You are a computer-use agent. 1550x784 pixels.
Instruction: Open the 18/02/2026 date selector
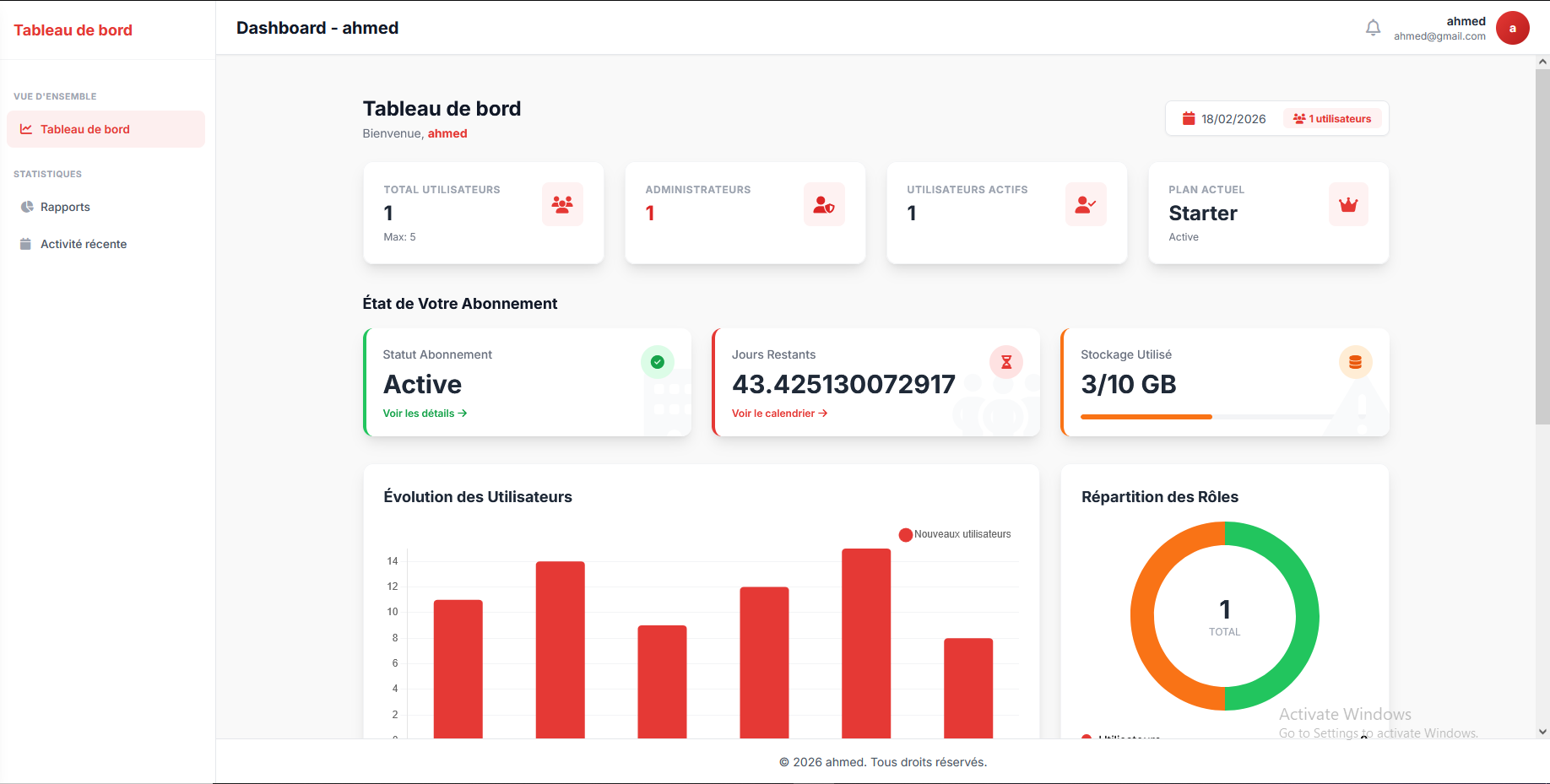(1223, 118)
